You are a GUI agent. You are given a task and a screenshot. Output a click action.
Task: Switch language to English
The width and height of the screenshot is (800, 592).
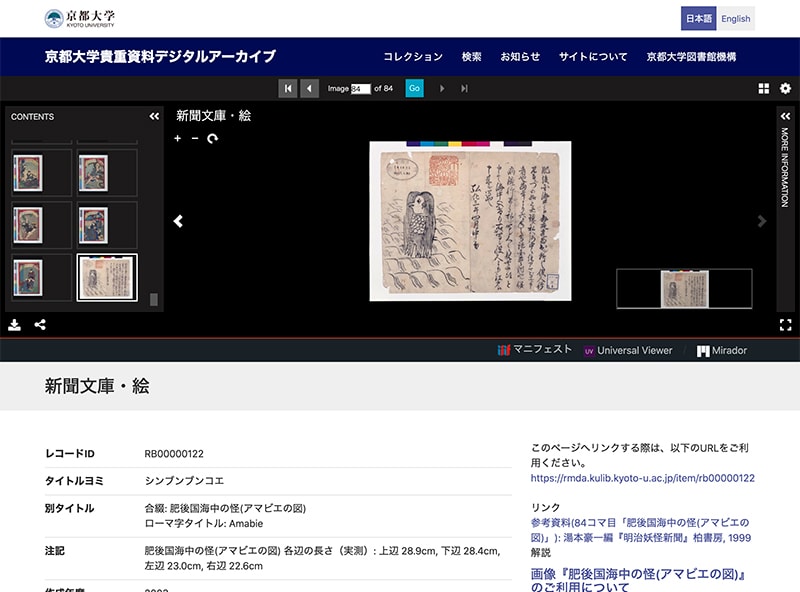pyautogui.click(x=736, y=18)
